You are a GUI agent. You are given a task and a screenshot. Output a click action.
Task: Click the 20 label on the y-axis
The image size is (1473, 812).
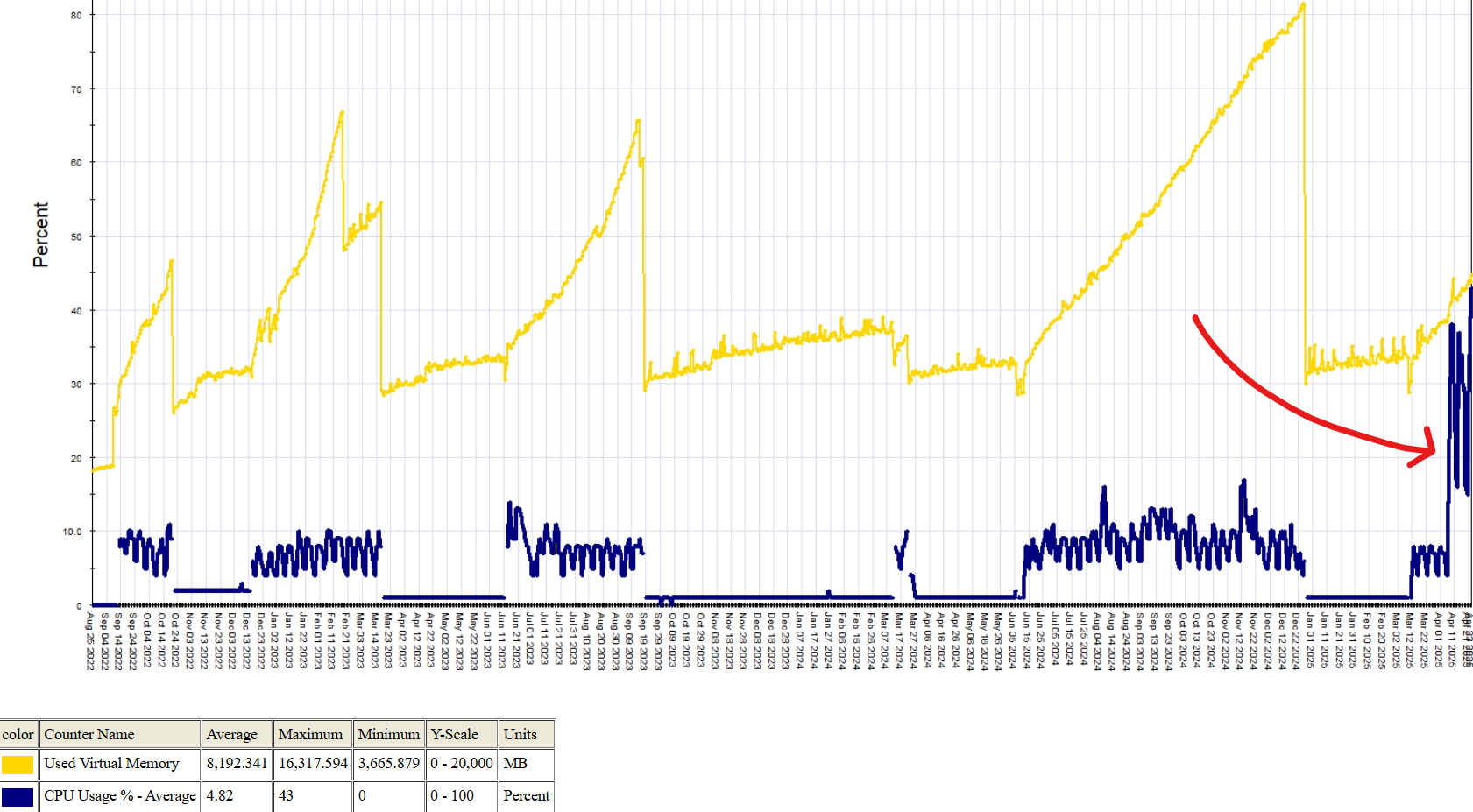76,458
